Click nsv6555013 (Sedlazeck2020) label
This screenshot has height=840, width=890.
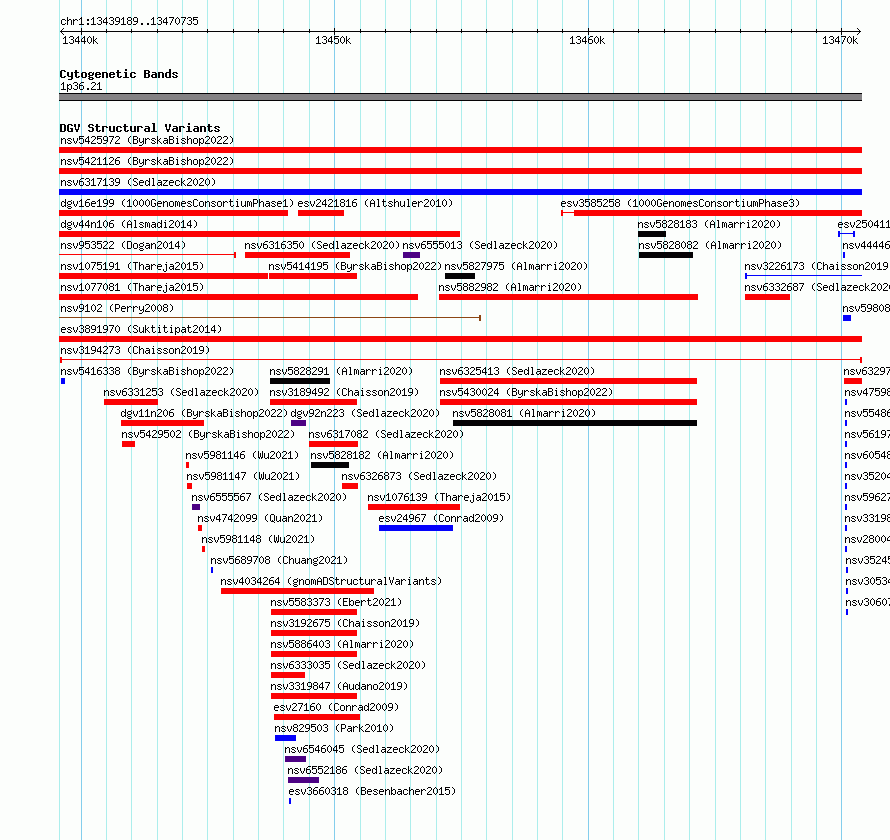coord(480,245)
